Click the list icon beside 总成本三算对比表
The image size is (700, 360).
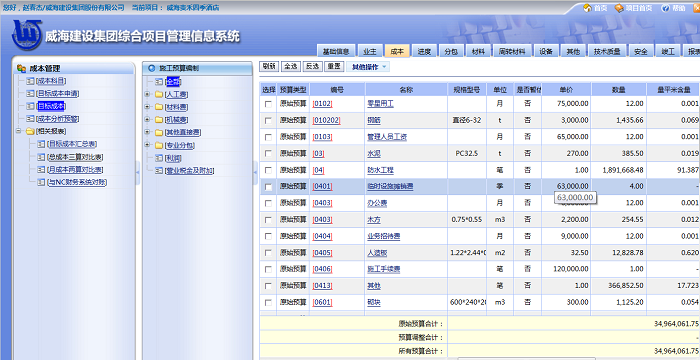point(41,157)
